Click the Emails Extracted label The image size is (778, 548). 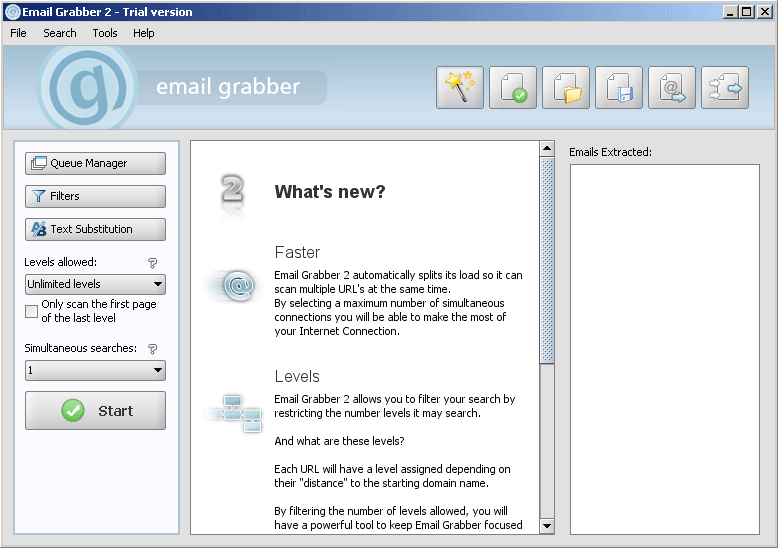(610, 152)
